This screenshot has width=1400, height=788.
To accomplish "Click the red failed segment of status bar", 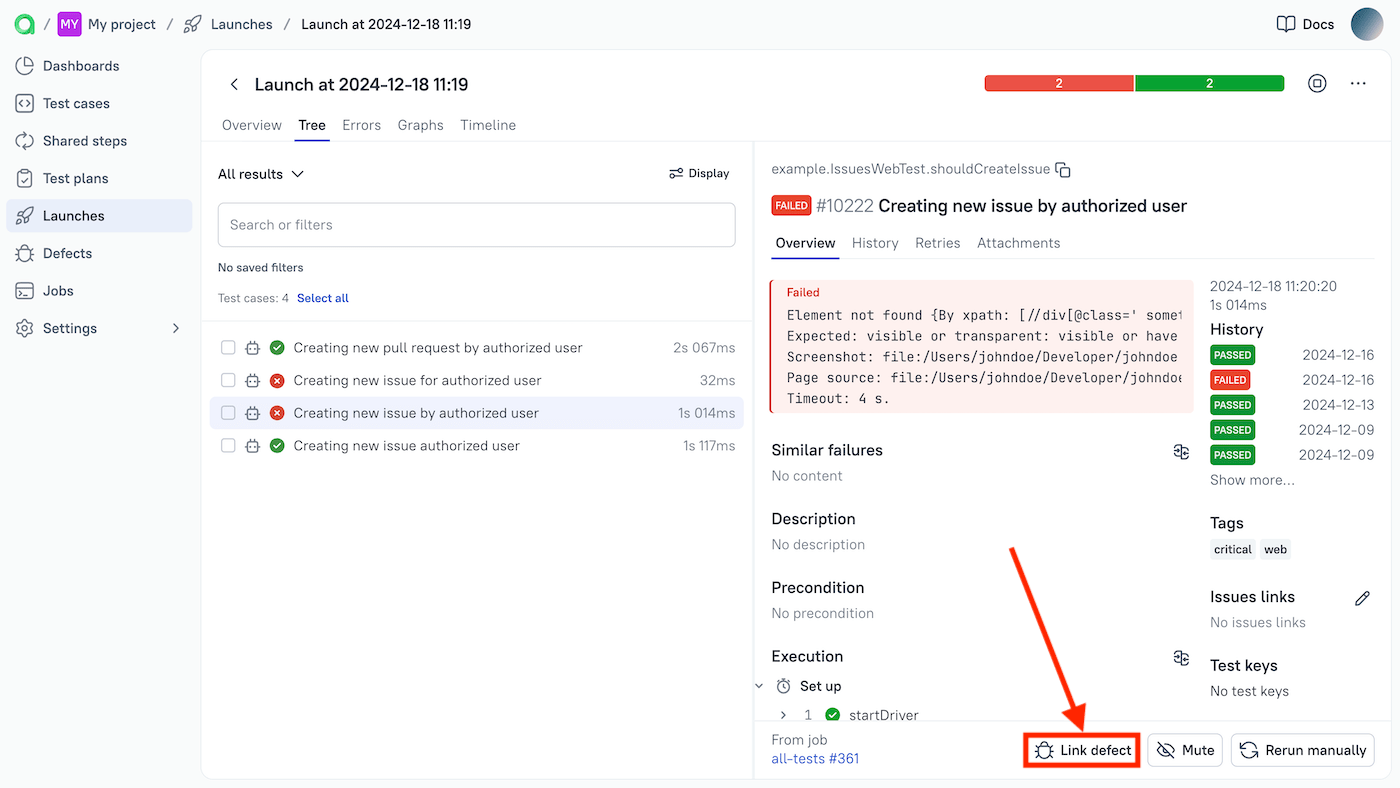I will tap(1058, 84).
